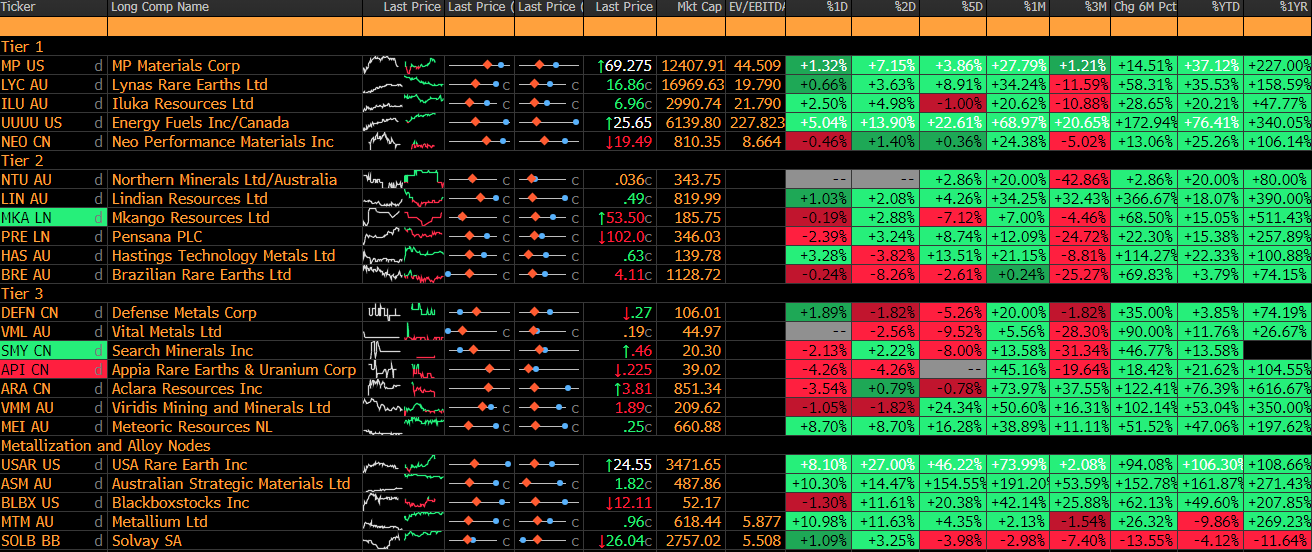
Task: Open Appia Rare Earths & Uranium Corp
Action: pos(234,370)
